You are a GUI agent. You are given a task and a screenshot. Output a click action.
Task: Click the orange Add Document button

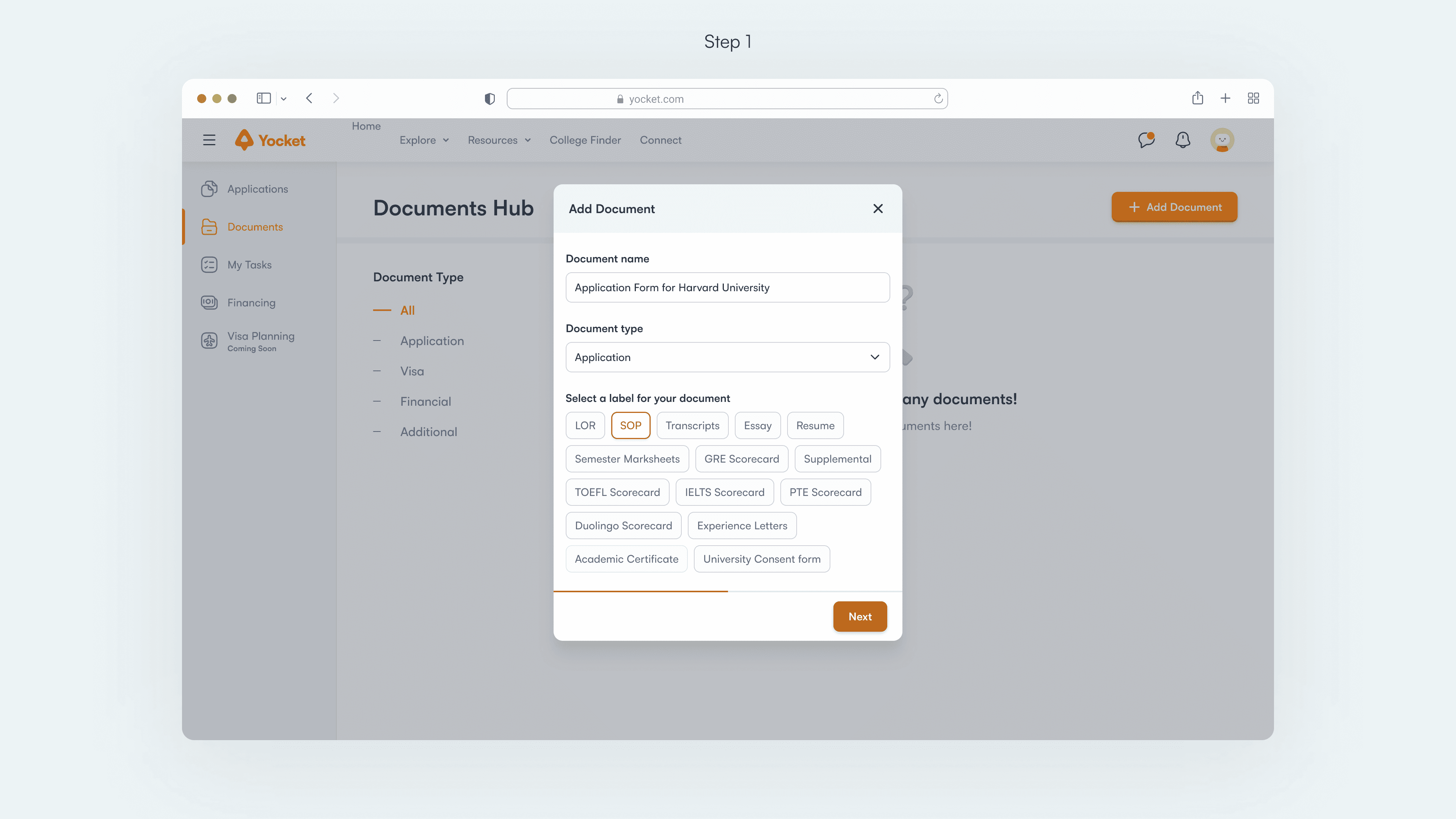point(1174,207)
